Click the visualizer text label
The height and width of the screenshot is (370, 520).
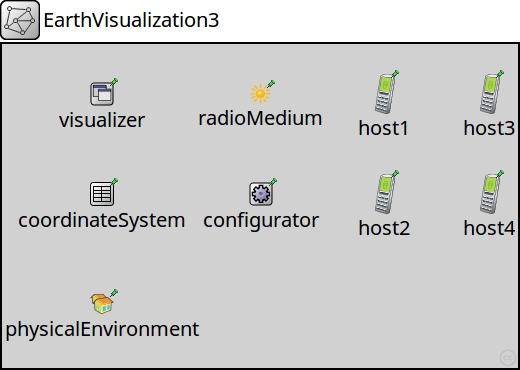coord(102,120)
